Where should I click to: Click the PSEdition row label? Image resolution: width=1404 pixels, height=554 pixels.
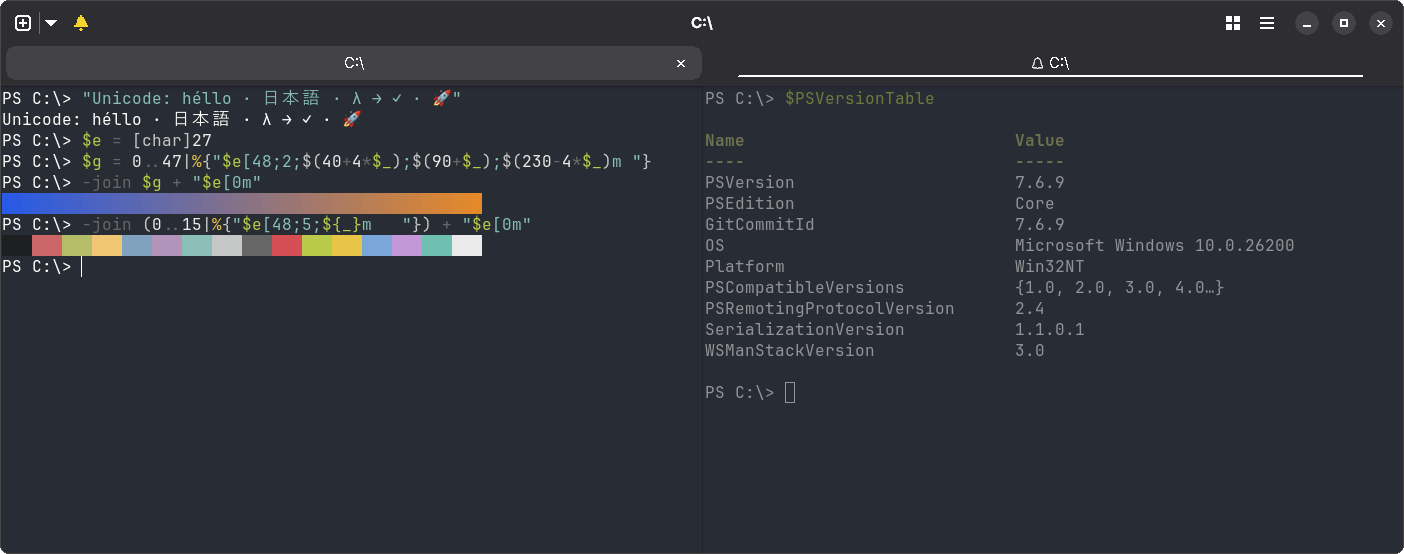click(x=750, y=204)
